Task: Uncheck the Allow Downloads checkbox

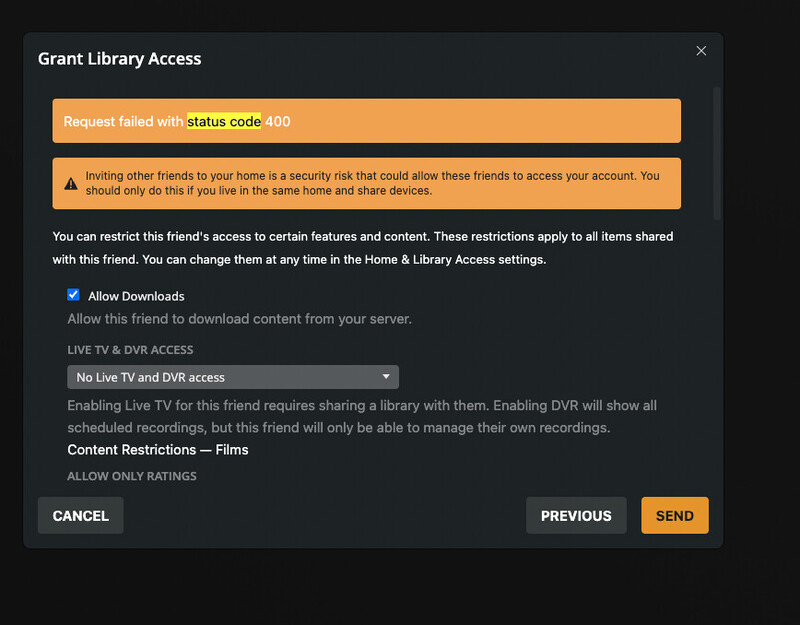Action: point(73,295)
